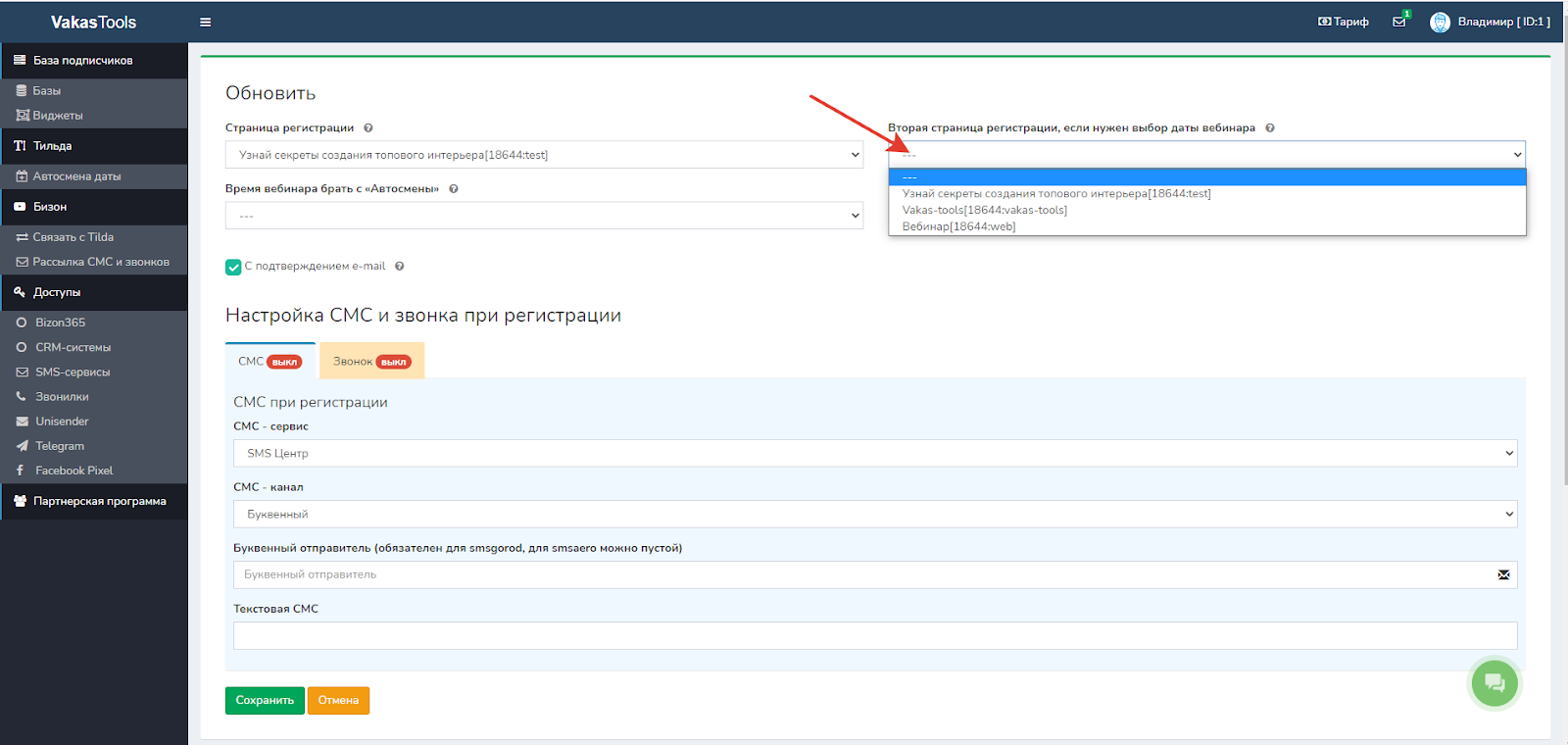Click help icon beside Вторая страница регистрации
1568x745 pixels.
tap(1270, 128)
